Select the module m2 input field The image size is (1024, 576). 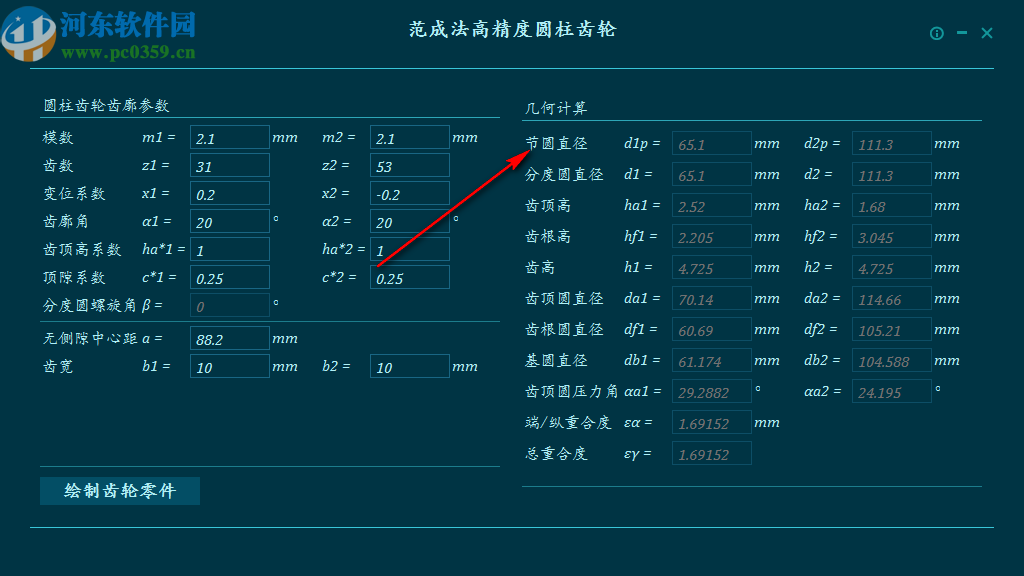click(409, 137)
